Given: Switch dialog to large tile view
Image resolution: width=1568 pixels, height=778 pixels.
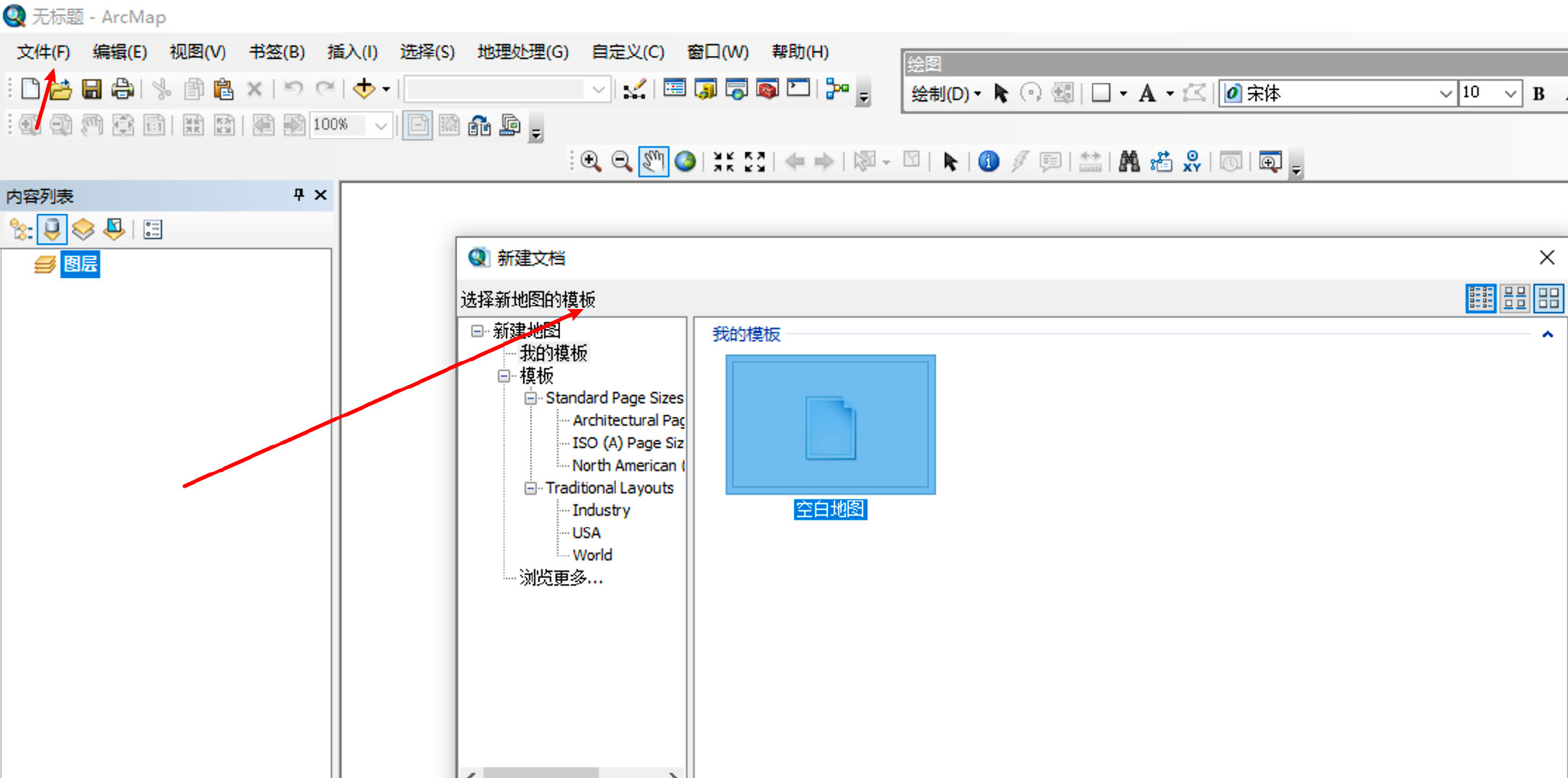Looking at the screenshot, I should (x=1549, y=298).
